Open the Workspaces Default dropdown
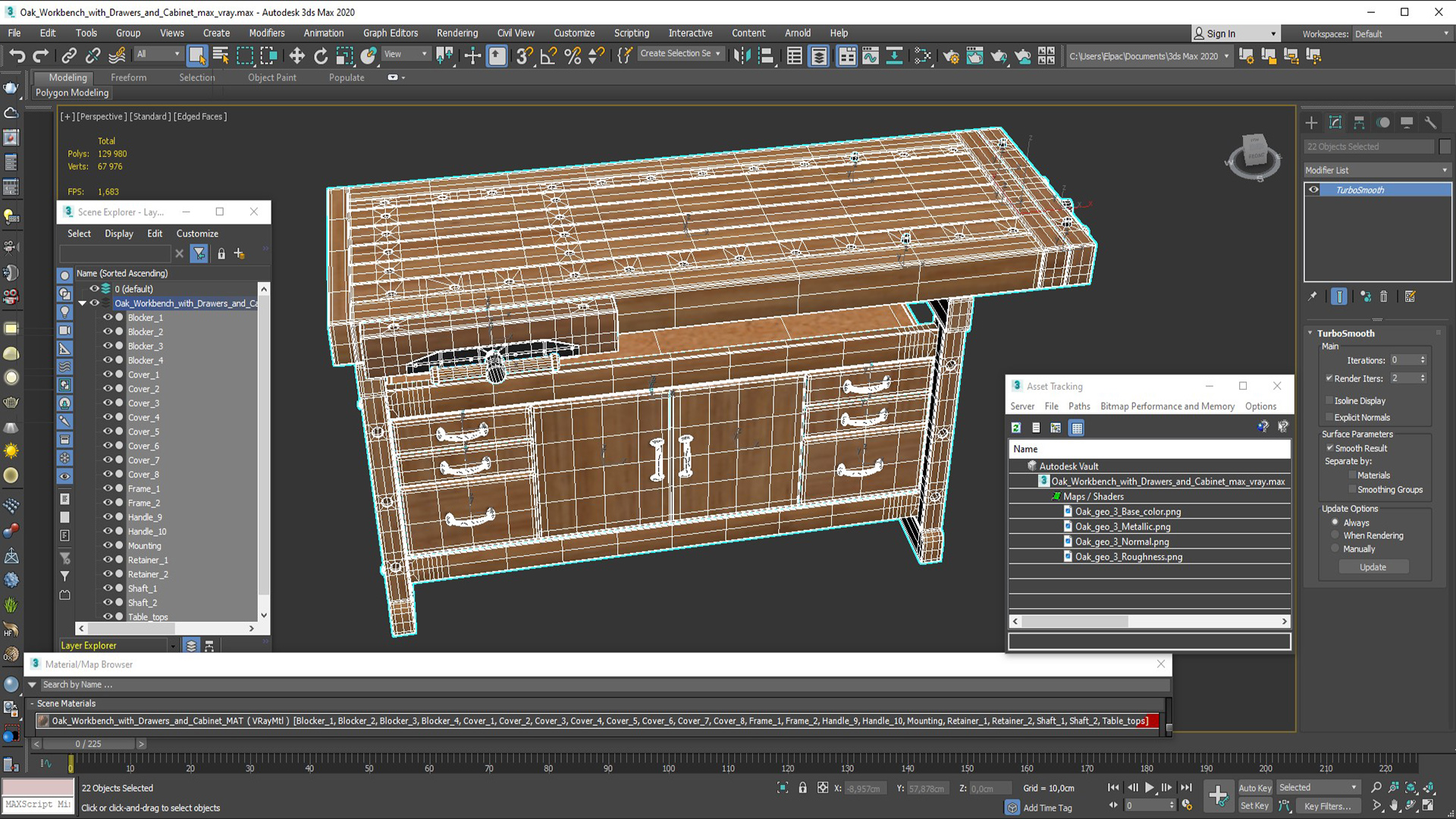Viewport: 1456px width, 819px height. coord(1401,33)
